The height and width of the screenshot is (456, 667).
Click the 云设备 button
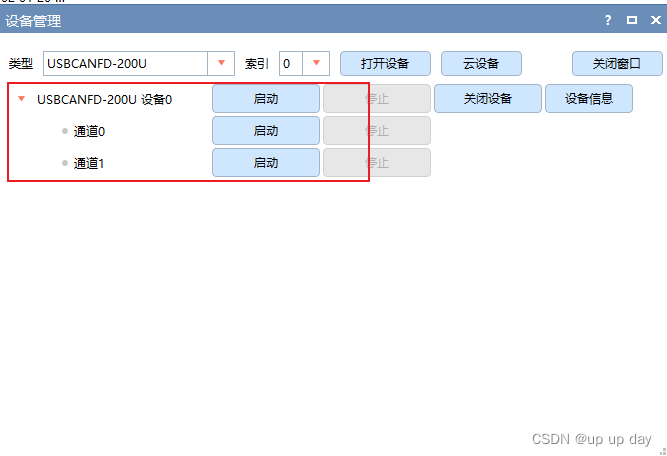click(481, 63)
